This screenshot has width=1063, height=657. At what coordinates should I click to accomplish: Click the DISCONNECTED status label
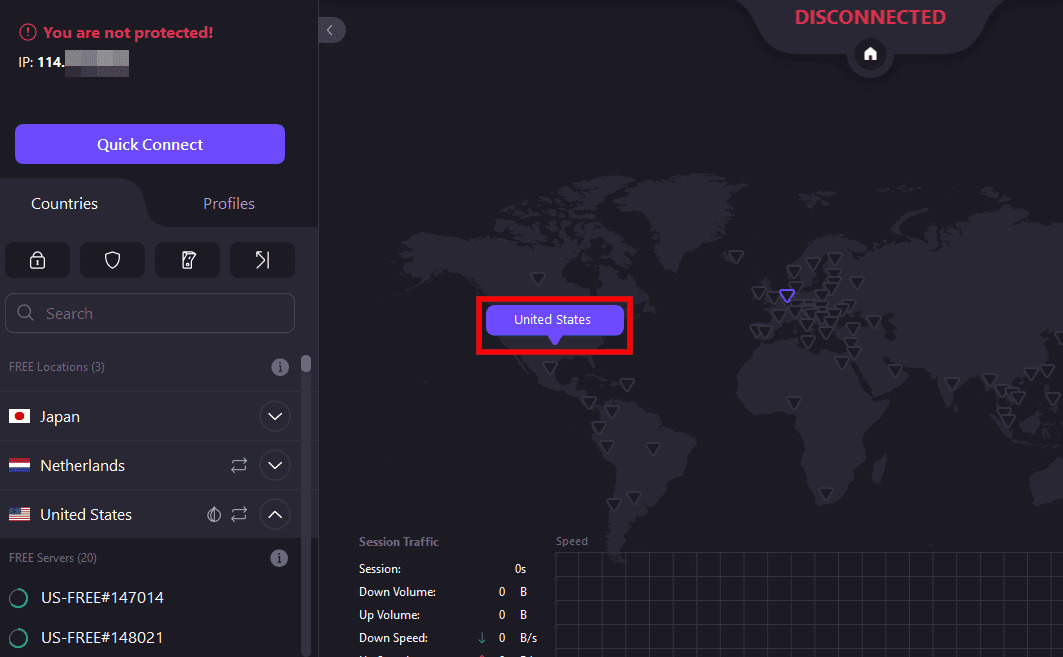pos(870,18)
